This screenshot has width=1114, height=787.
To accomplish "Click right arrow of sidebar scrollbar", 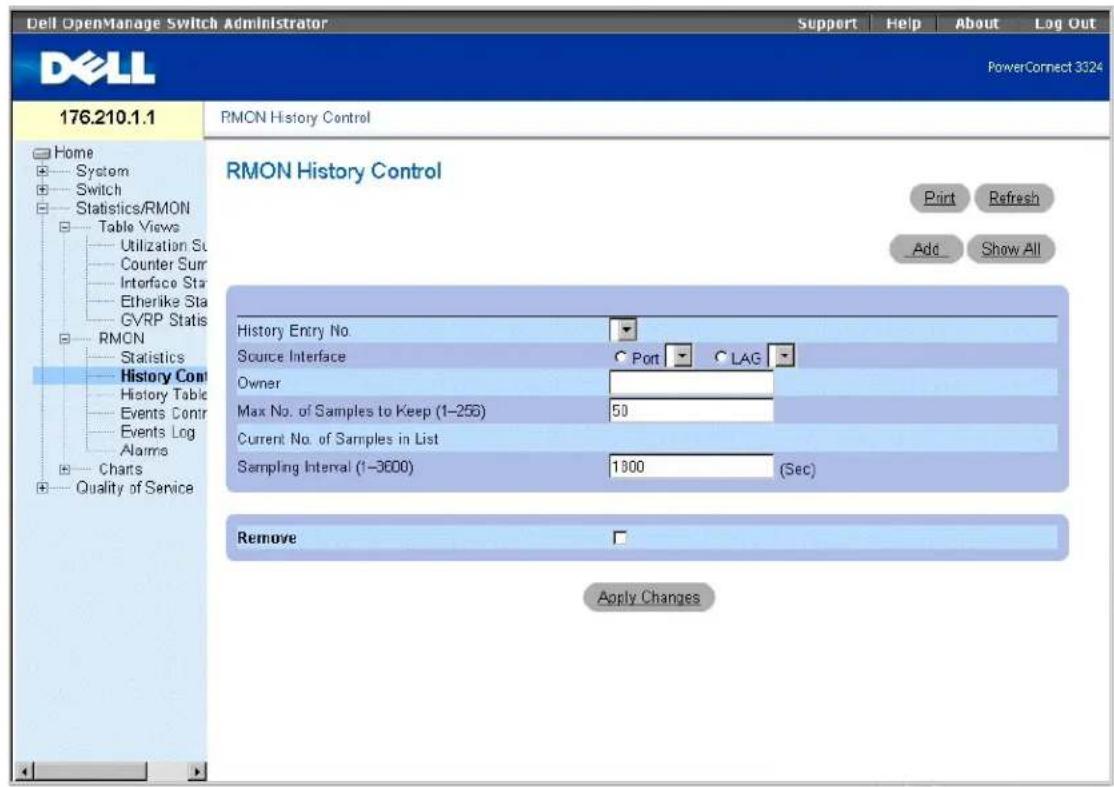I will [198, 770].
